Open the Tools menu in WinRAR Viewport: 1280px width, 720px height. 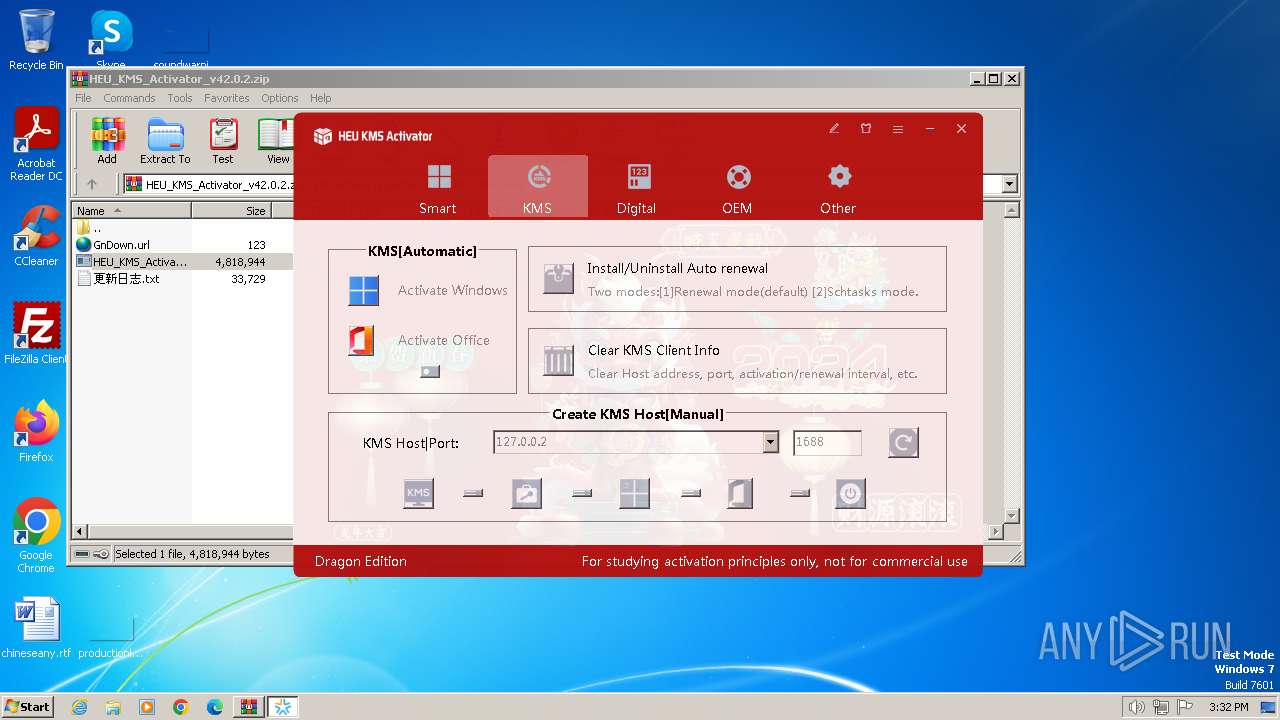coord(180,98)
